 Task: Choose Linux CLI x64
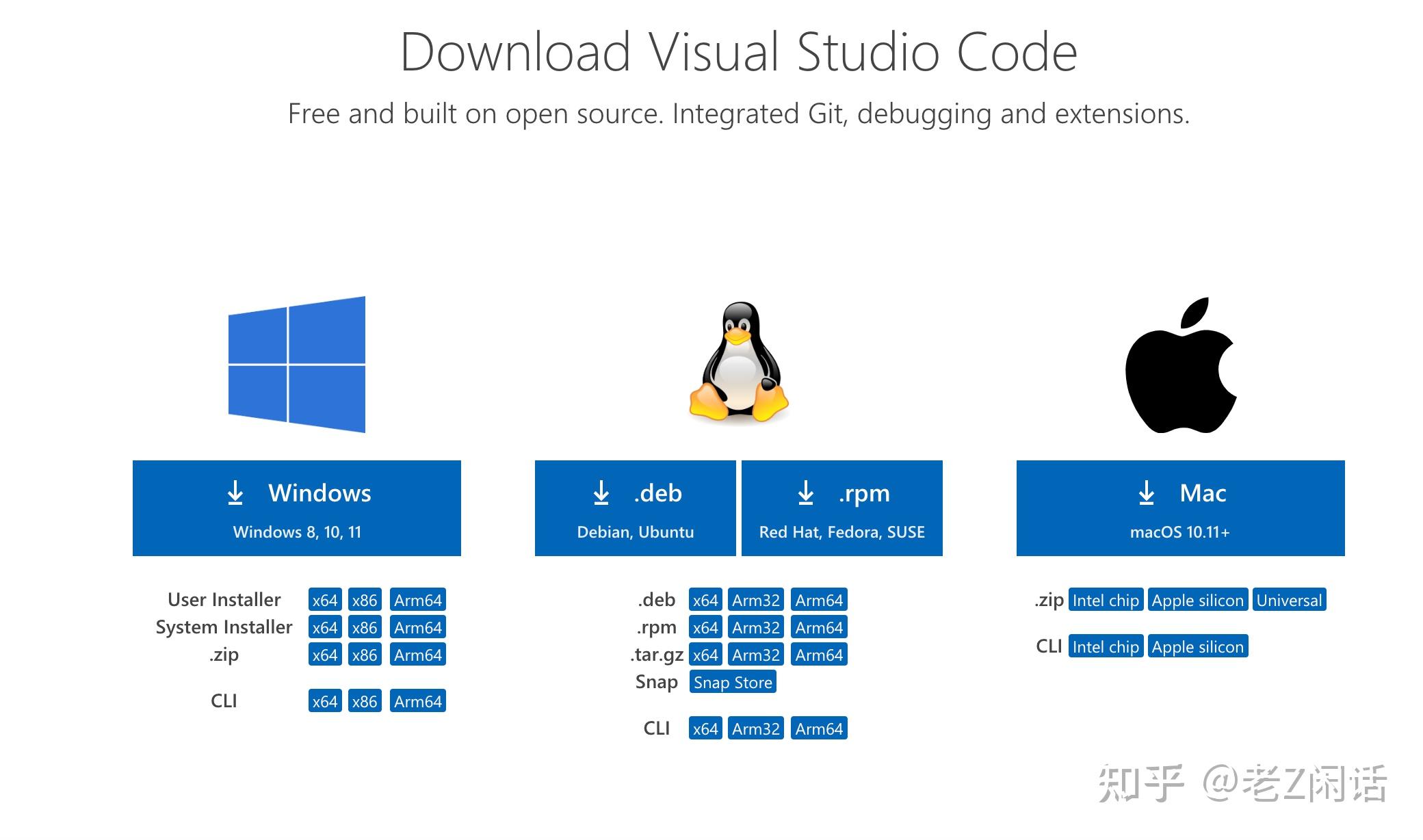point(705,729)
